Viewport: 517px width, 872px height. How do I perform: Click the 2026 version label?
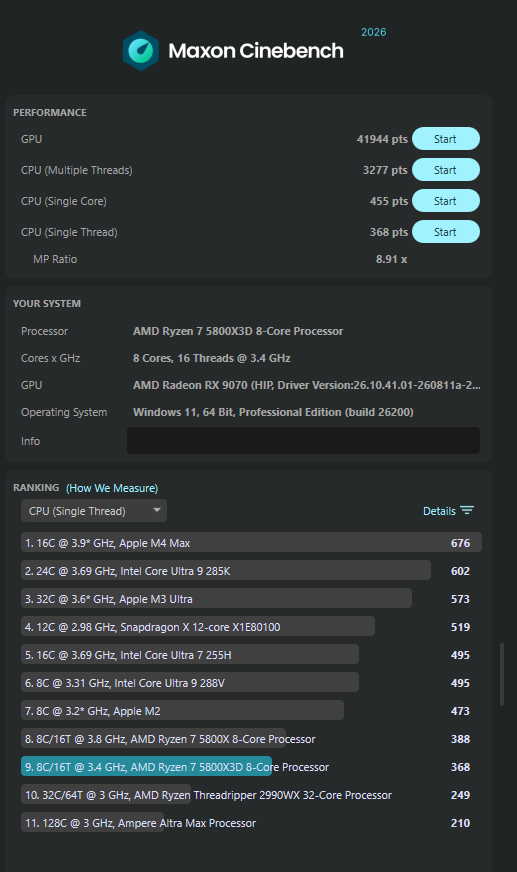[x=374, y=32]
